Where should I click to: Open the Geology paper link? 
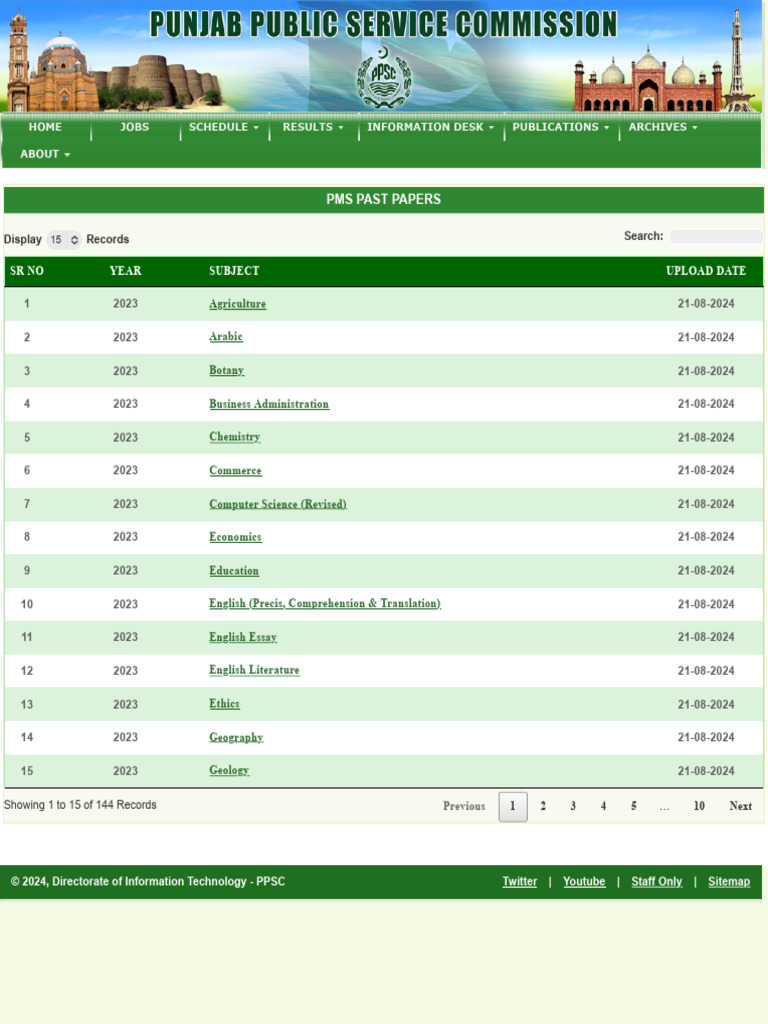pos(229,770)
